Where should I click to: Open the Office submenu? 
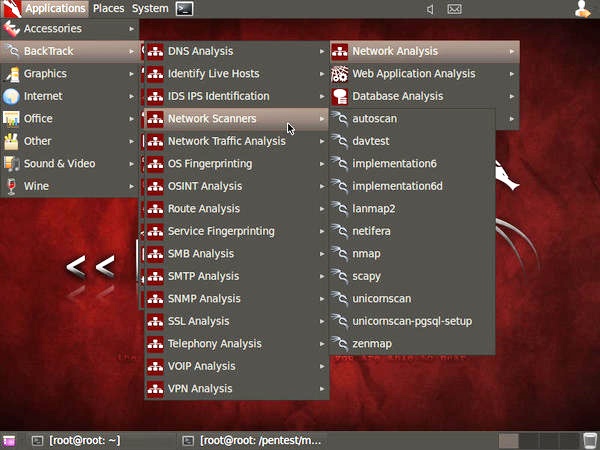[70, 119]
